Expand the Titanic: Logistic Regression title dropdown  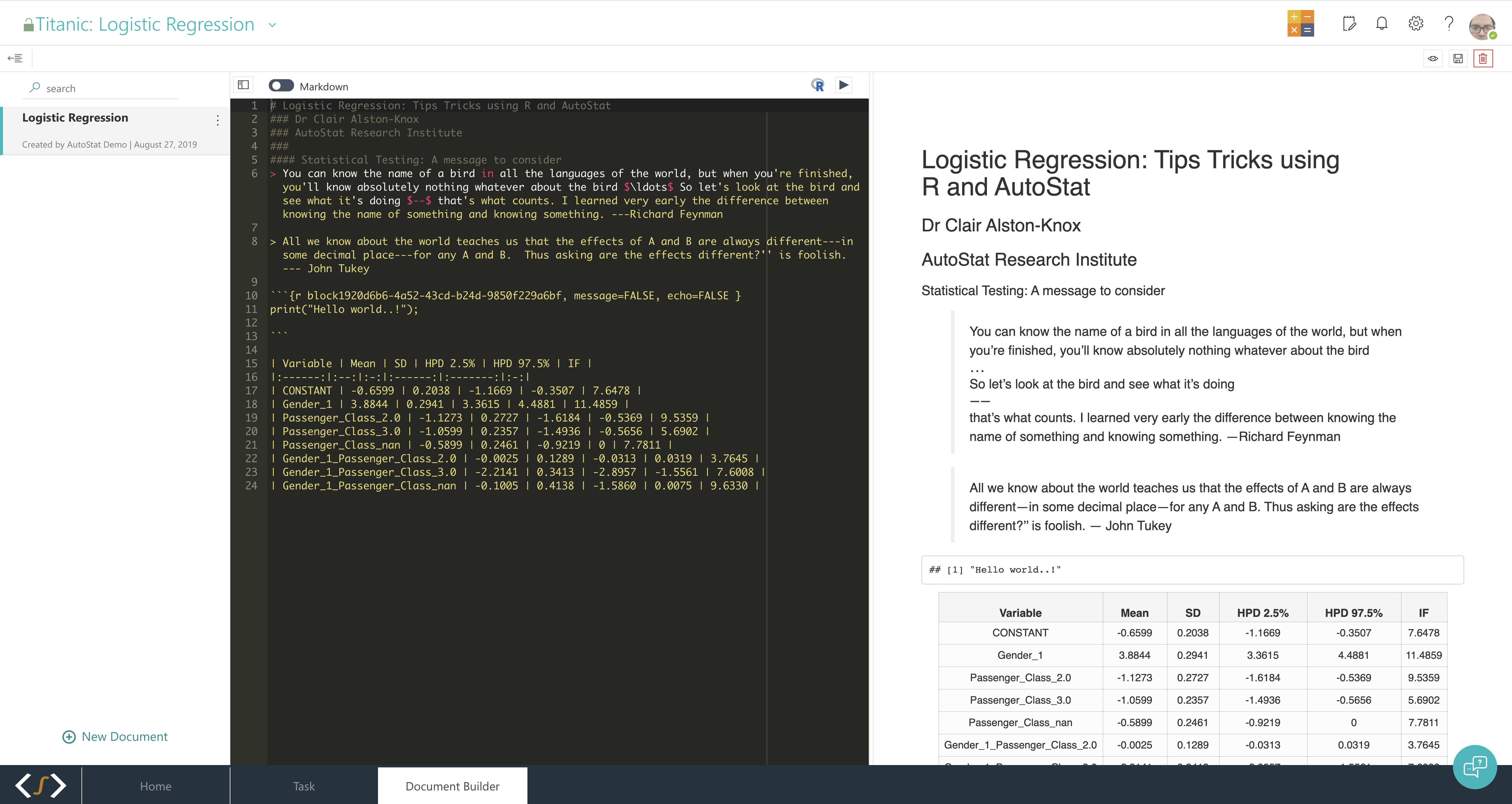pyautogui.click(x=272, y=24)
